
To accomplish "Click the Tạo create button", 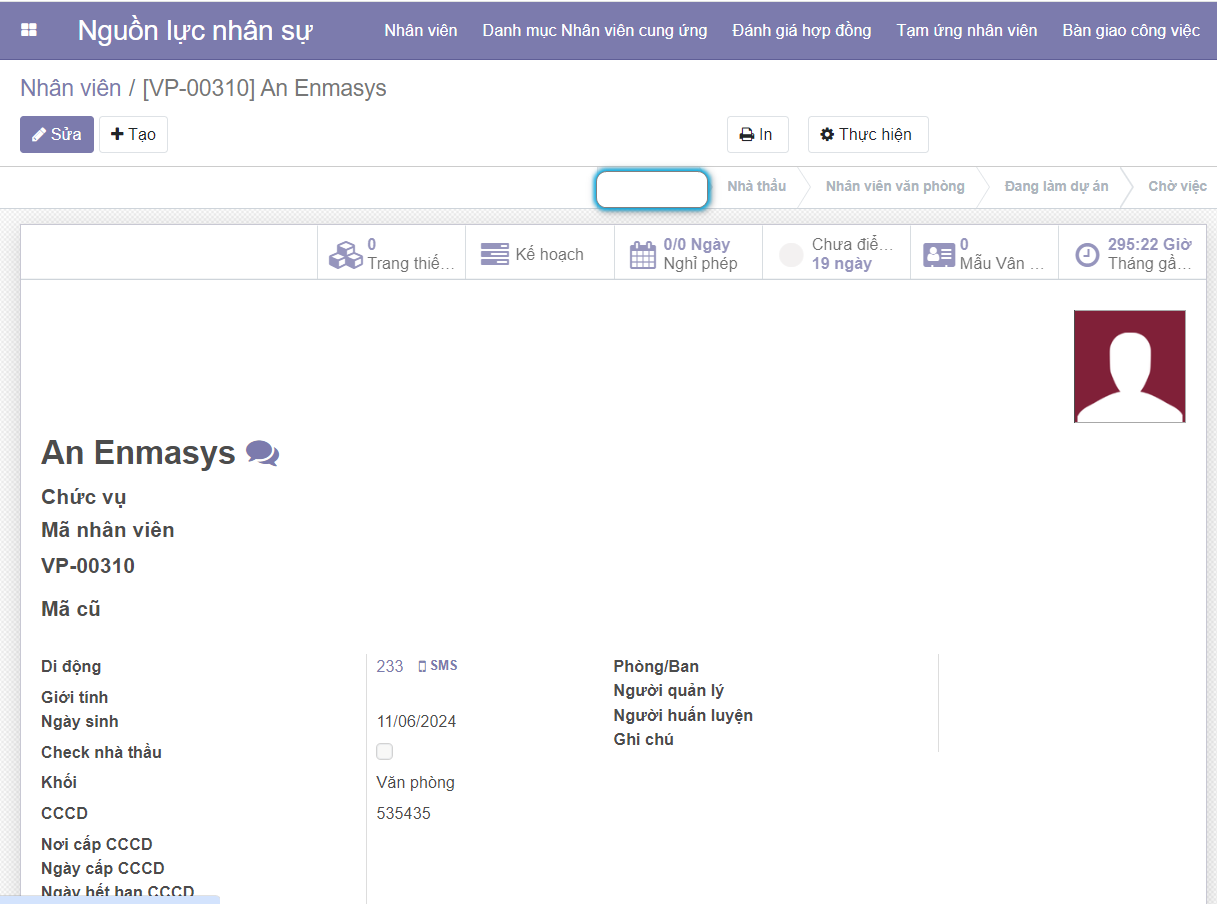I will (x=133, y=135).
